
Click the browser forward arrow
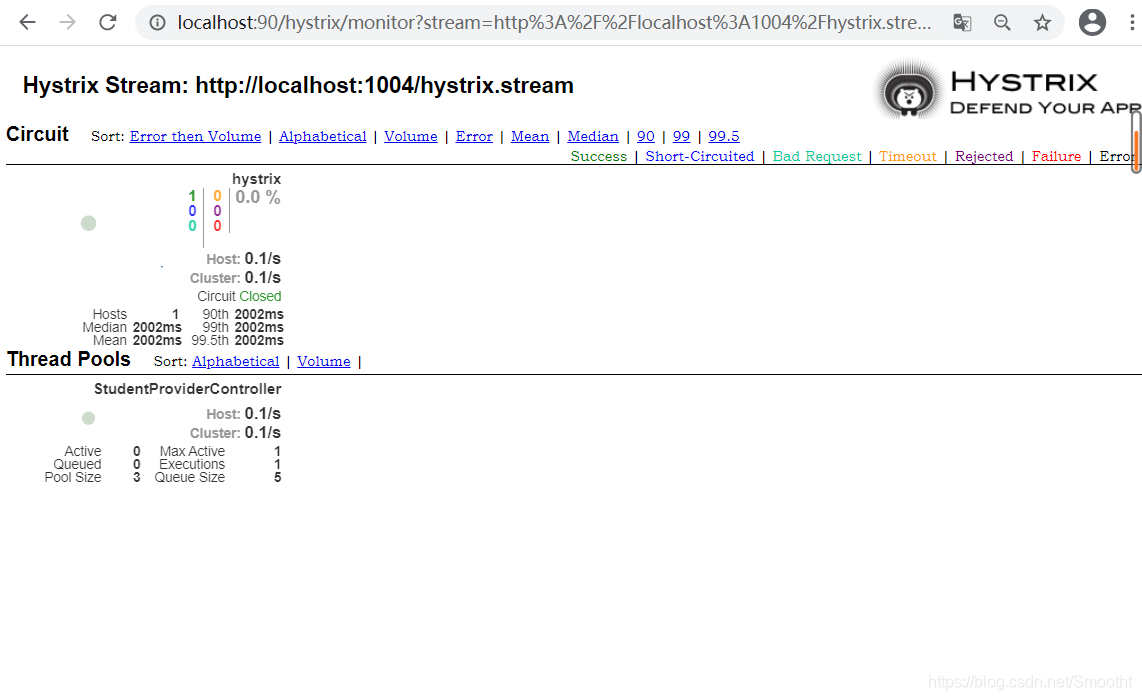68,23
